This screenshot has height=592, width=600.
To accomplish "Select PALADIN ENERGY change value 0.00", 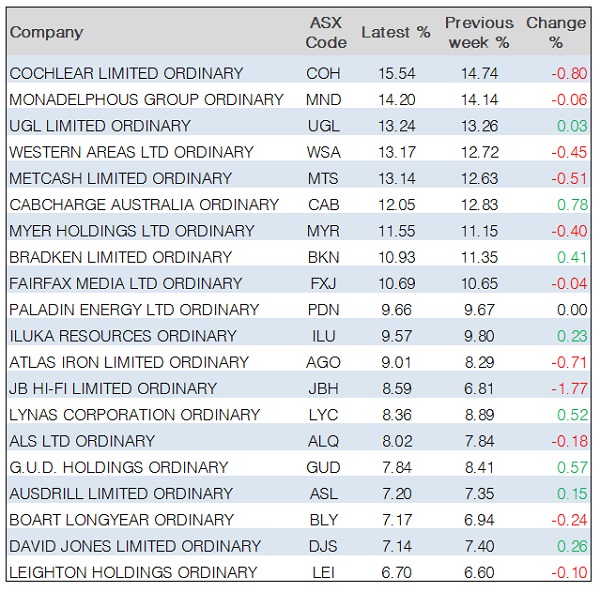I will tap(571, 310).
